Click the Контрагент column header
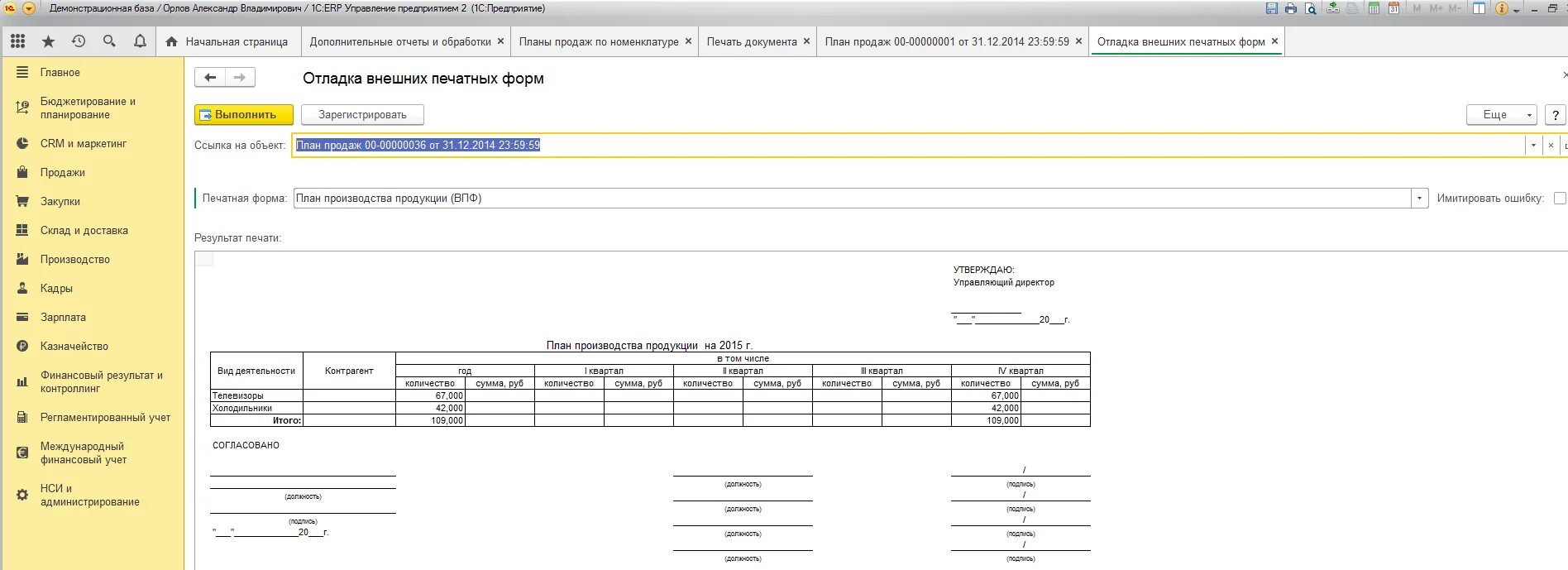The image size is (1568, 570). point(350,371)
